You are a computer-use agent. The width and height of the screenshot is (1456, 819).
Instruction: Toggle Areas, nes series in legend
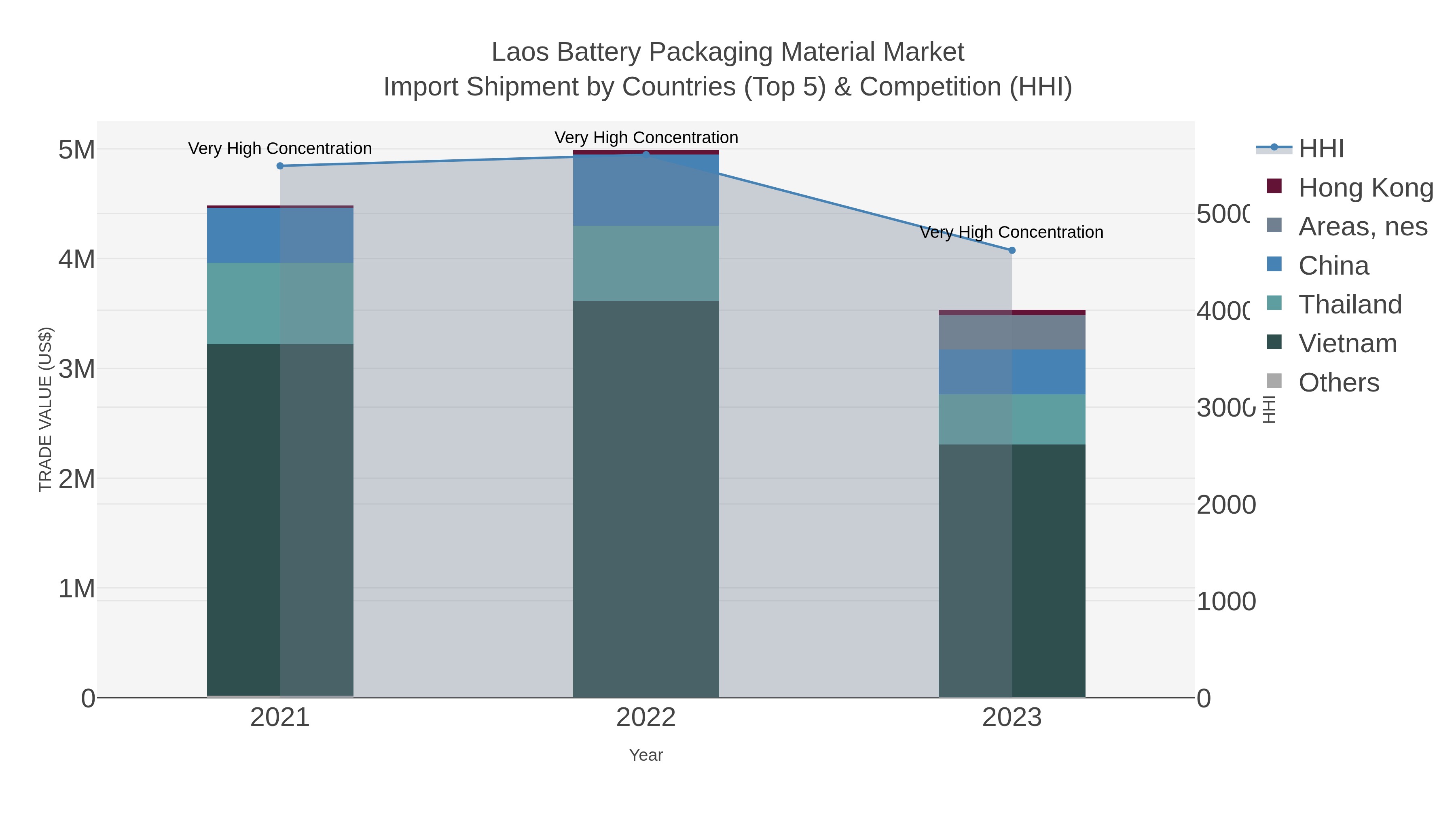1348,226
